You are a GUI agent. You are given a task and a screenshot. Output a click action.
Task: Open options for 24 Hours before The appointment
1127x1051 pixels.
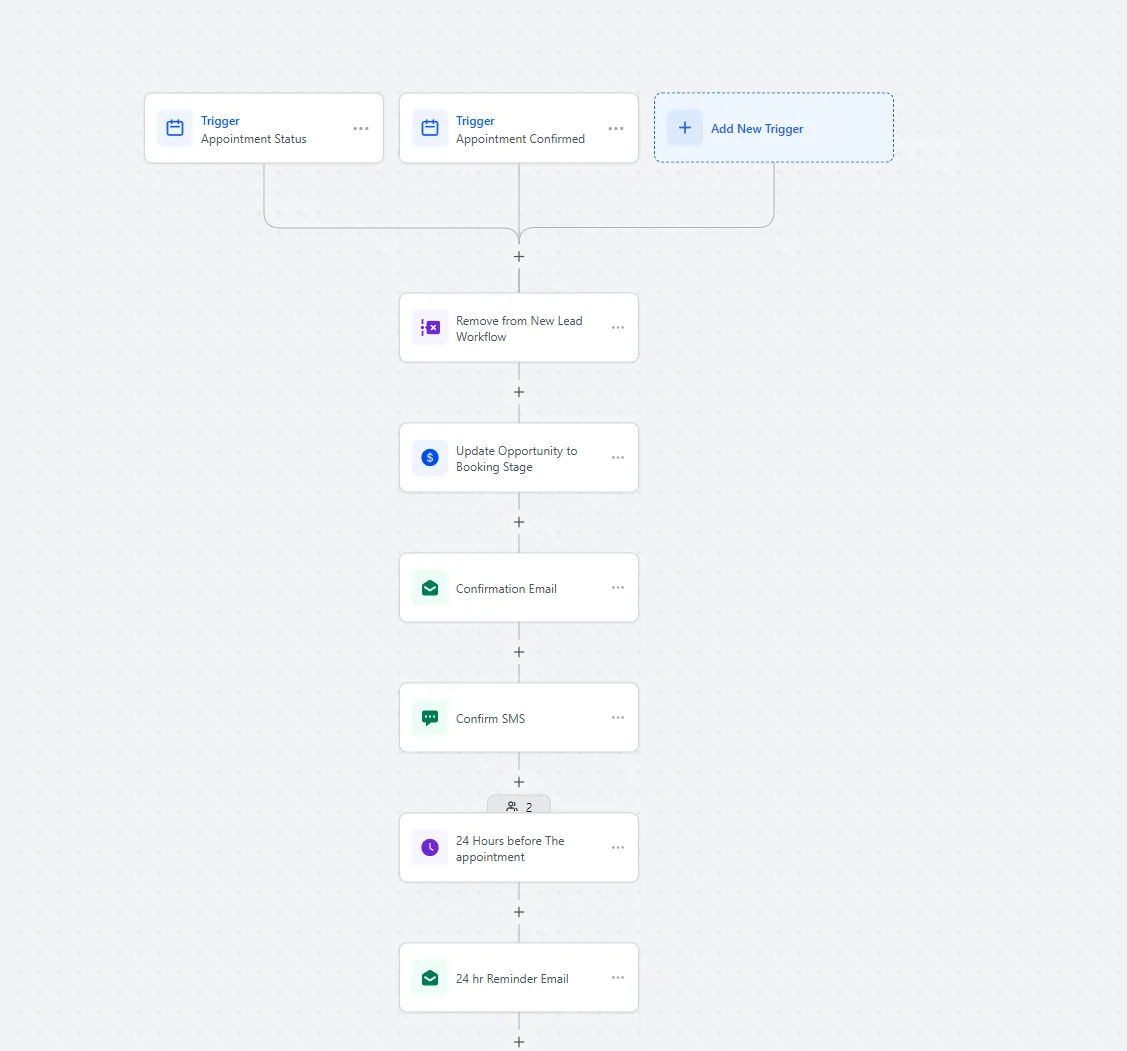(618, 848)
